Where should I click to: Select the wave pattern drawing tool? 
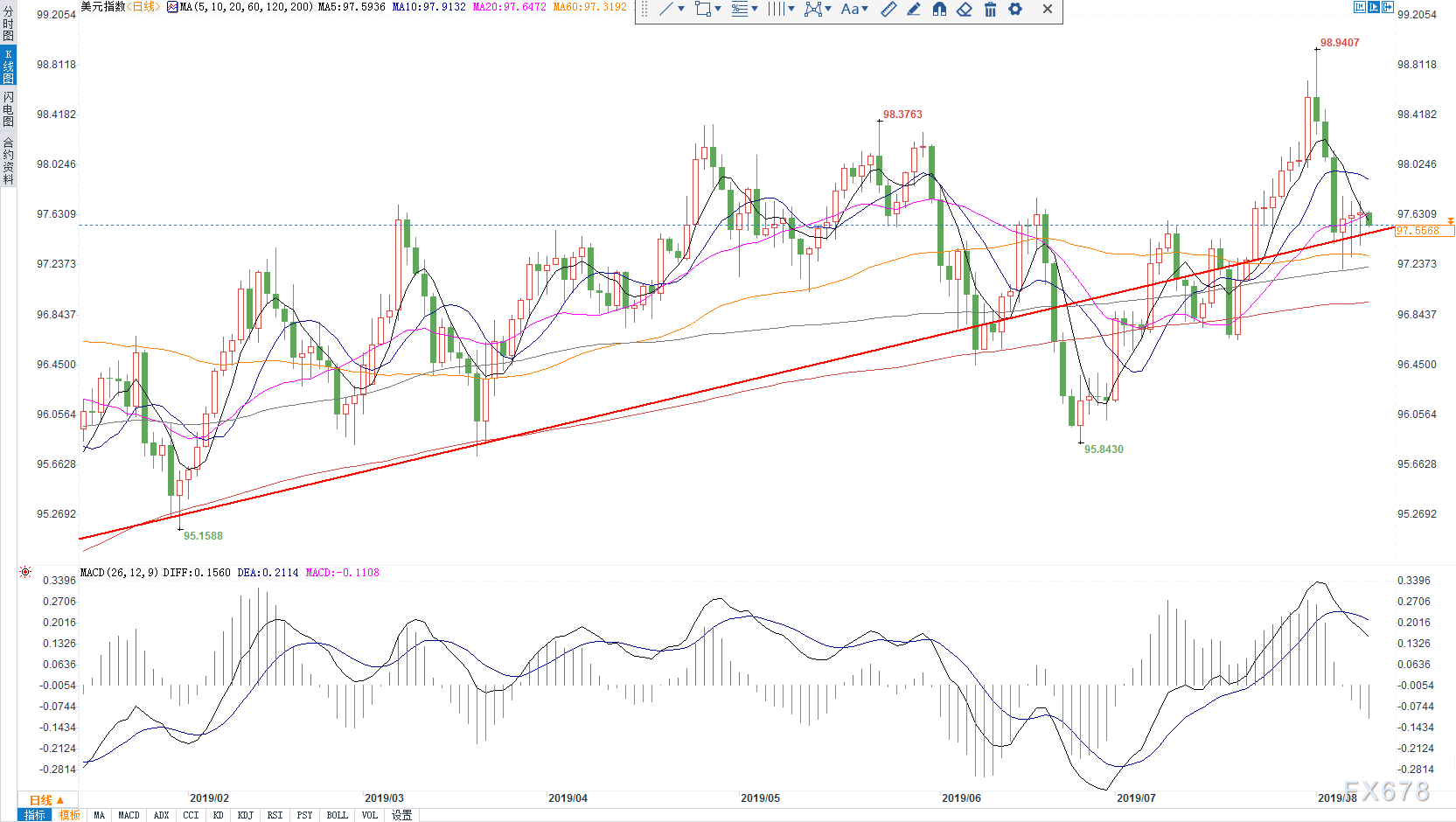[x=813, y=9]
